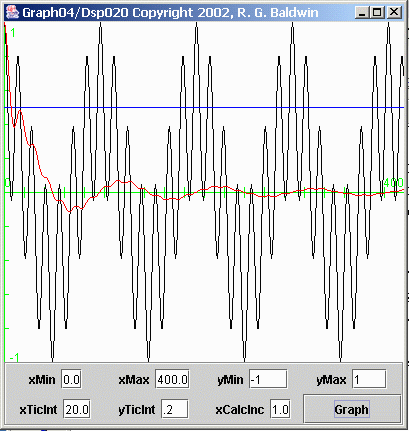Viewport: 409px width, 431px height.
Task: Click the Java application icon in title bar
Action: click(12, 13)
